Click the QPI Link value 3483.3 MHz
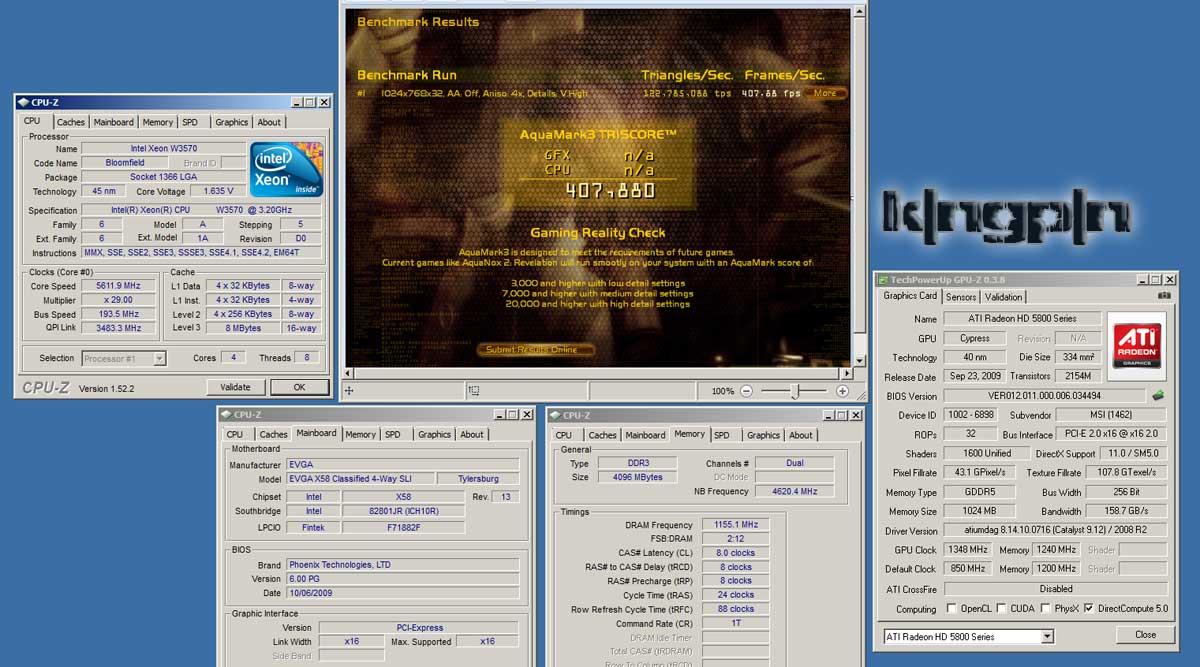This screenshot has width=1200, height=667. point(117,328)
